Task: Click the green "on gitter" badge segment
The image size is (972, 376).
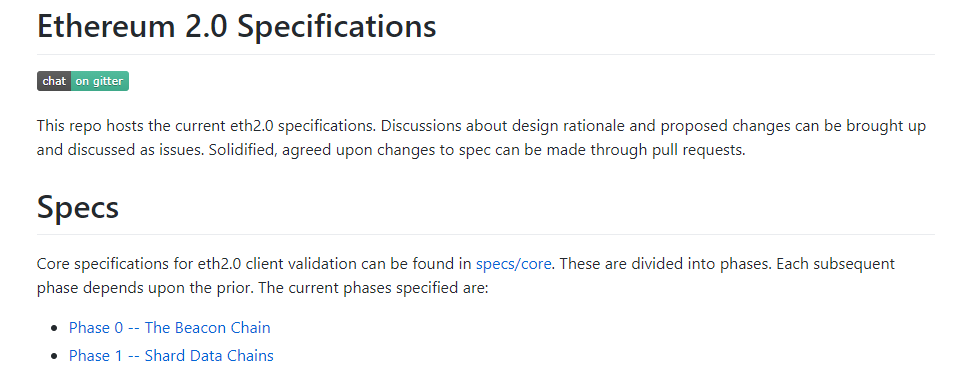Action: (100, 81)
